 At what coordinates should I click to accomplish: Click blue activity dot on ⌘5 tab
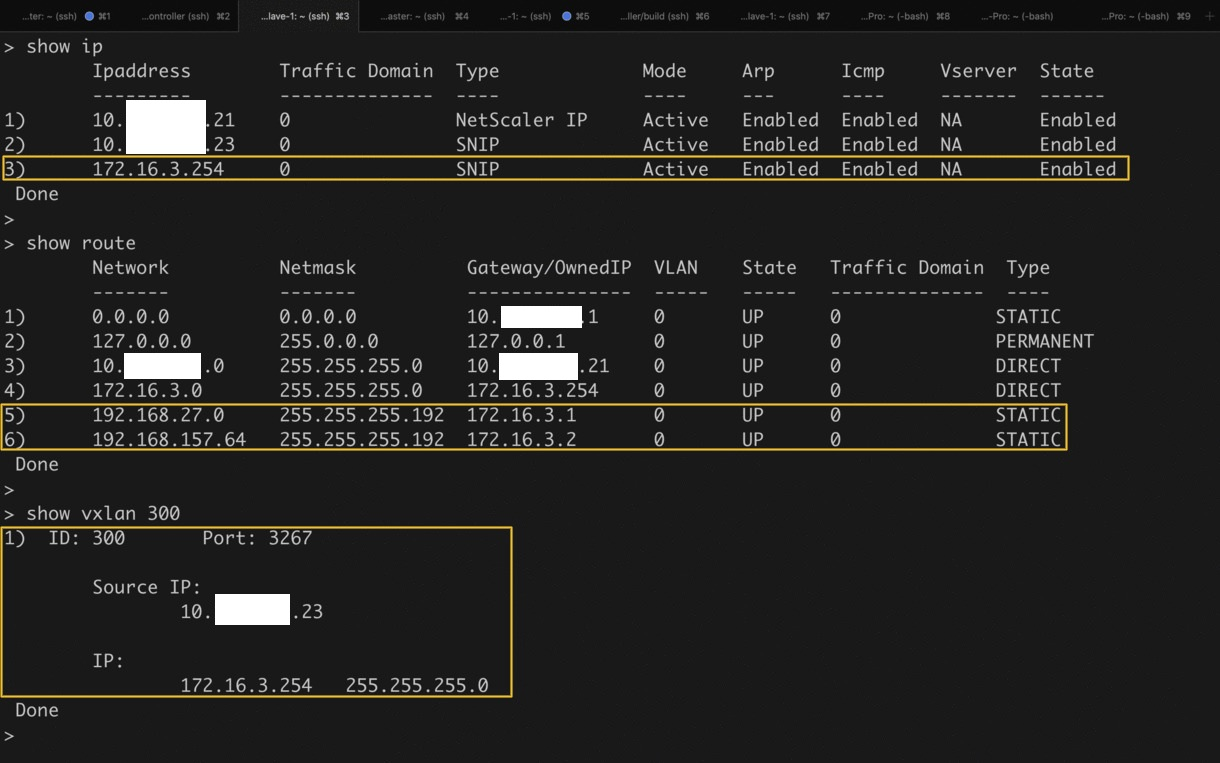point(567,16)
